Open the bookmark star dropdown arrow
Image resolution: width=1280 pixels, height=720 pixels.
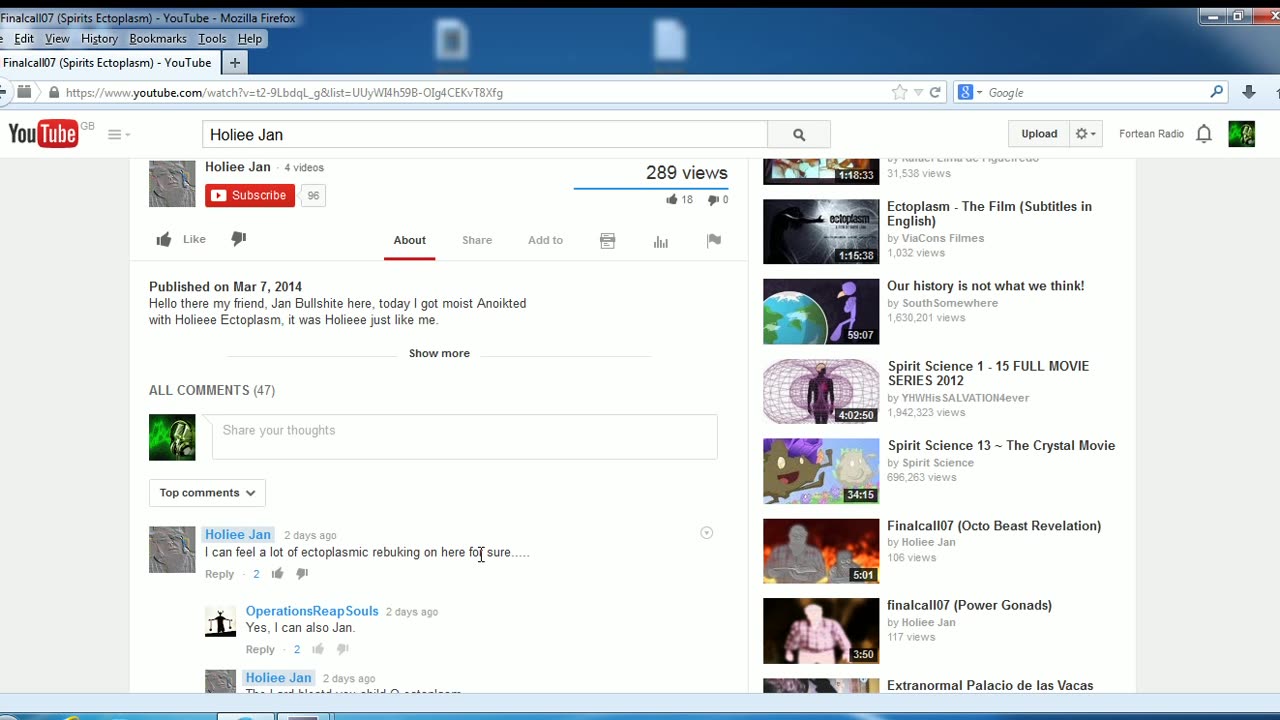(x=918, y=92)
